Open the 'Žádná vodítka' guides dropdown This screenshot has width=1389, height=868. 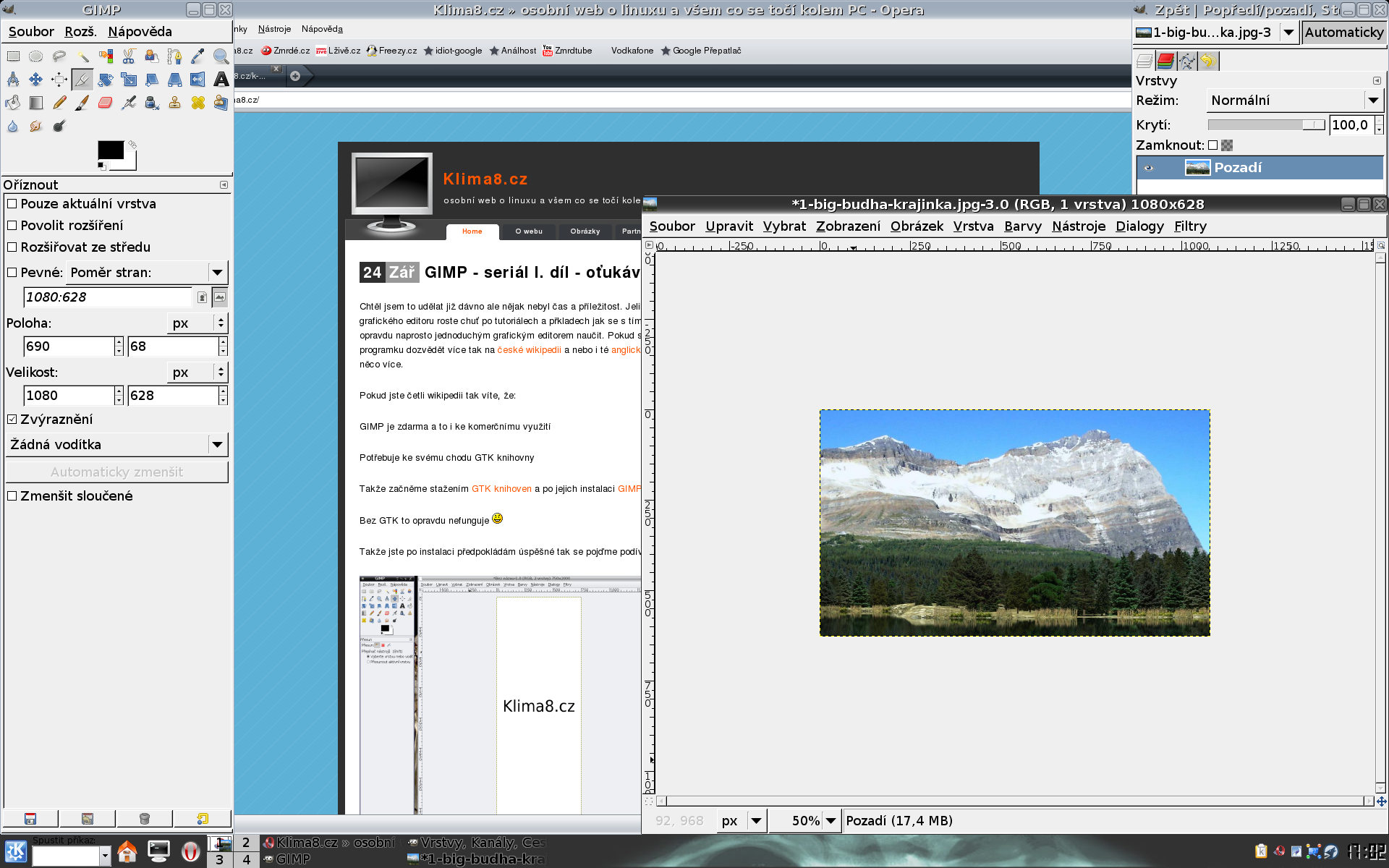pos(116,445)
